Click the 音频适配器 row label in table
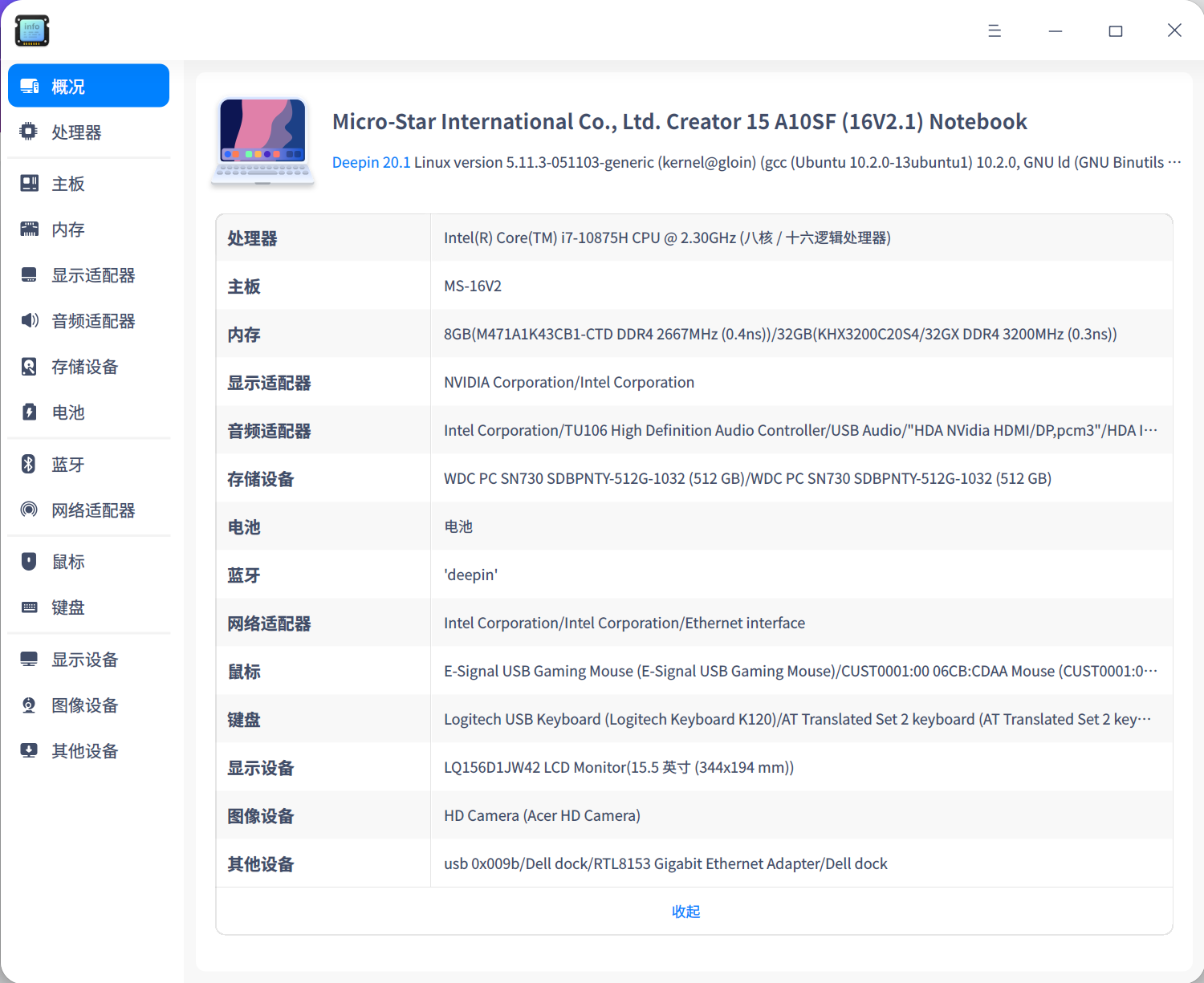Screen dimensions: 1204x983 (x=269, y=431)
